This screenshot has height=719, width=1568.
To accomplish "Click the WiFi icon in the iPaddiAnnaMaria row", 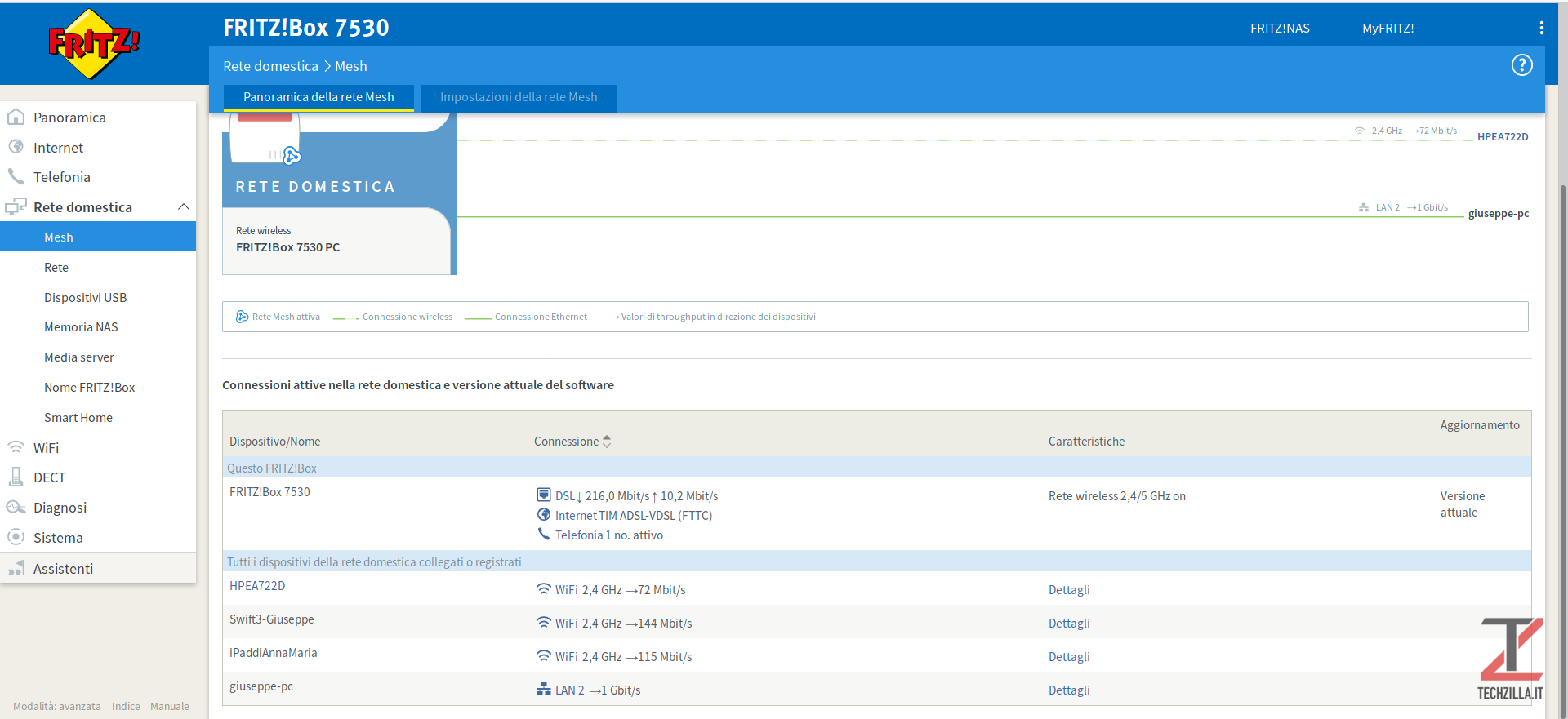I will (x=544, y=655).
